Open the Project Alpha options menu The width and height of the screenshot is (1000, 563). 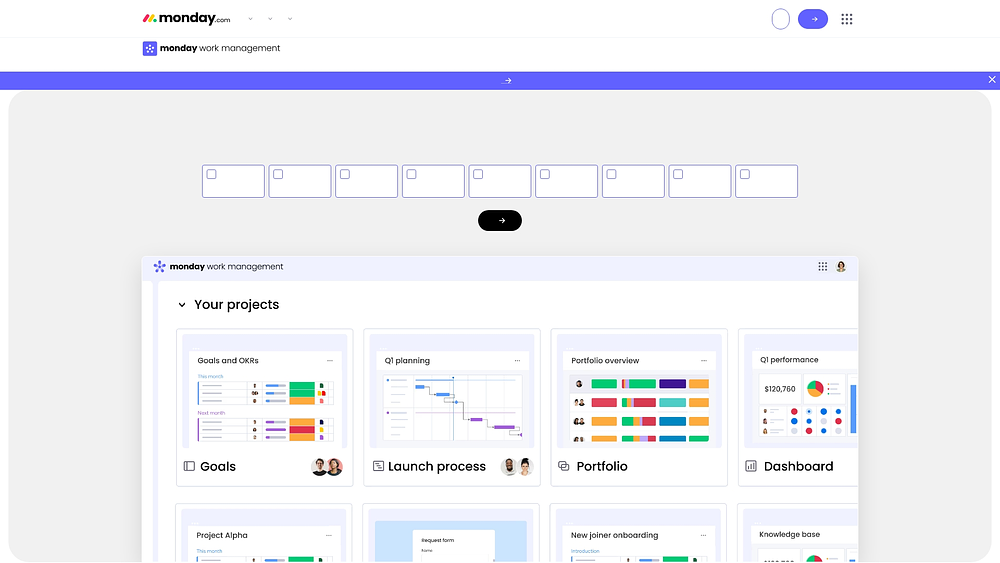coord(329,536)
